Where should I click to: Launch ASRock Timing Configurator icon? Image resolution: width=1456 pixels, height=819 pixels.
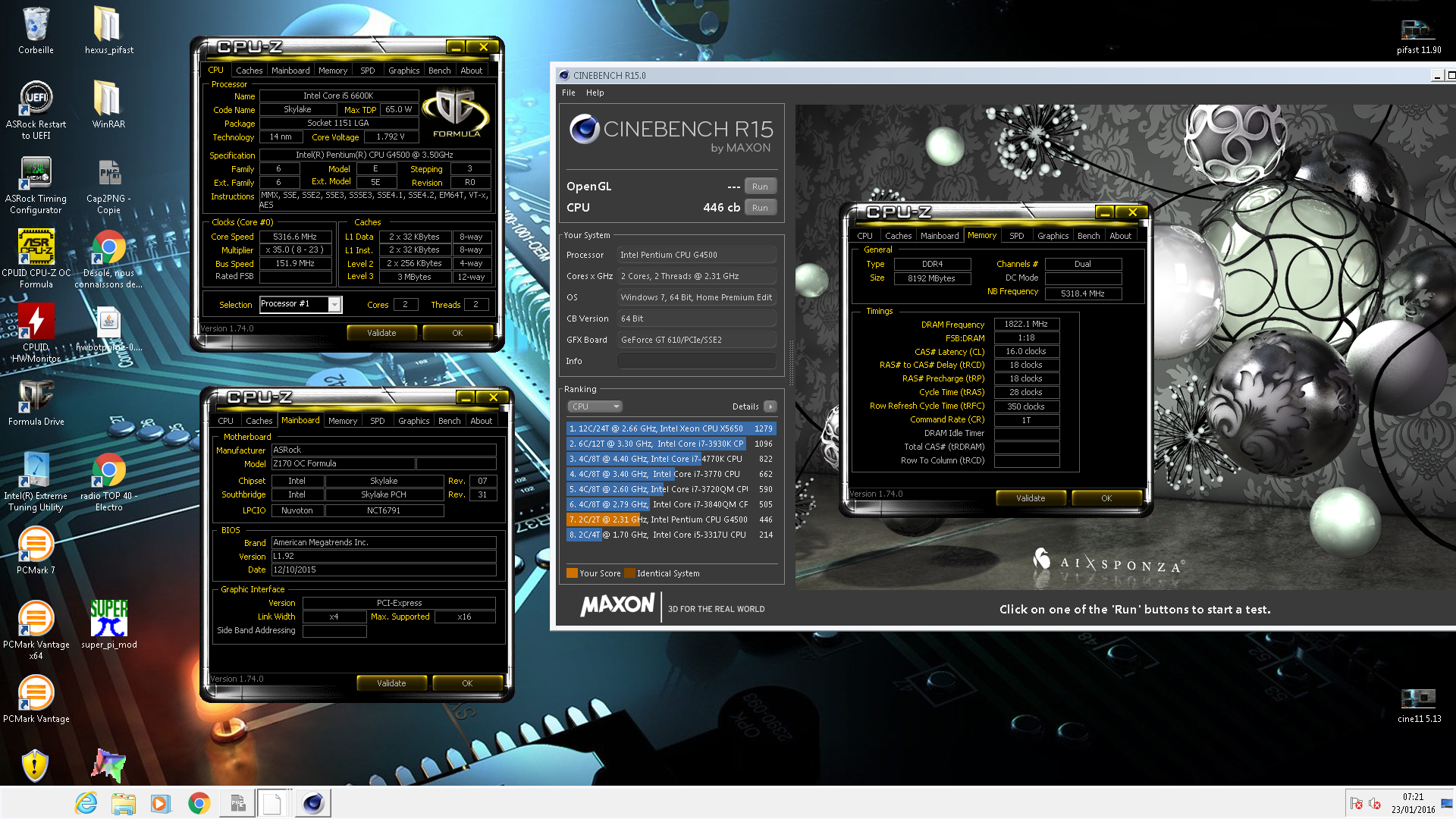(x=36, y=184)
